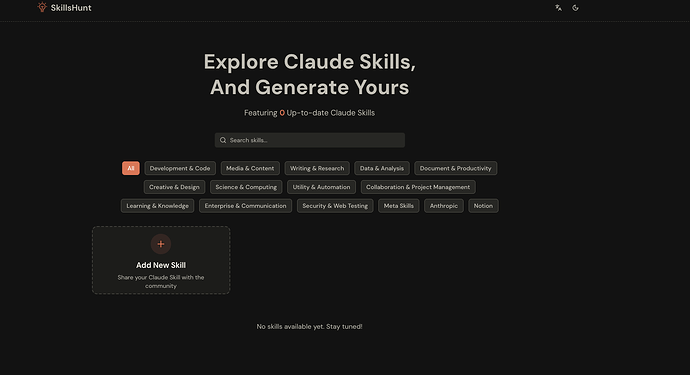Image resolution: width=690 pixels, height=375 pixels.
Task: Go to SkillsHunt home via brand name
Action: (x=71, y=8)
